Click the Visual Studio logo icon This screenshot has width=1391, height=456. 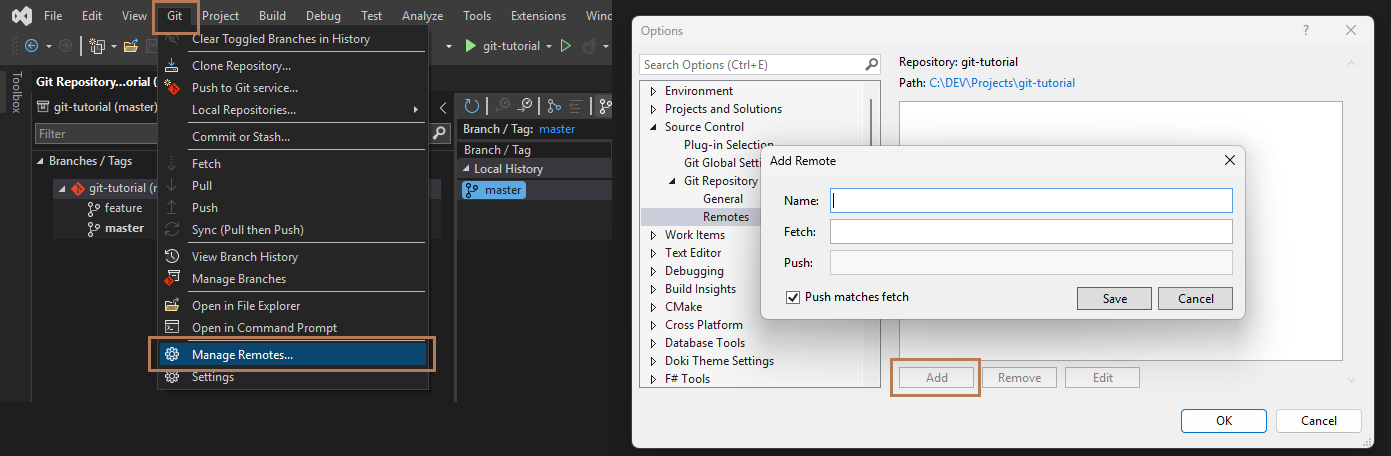click(21, 16)
